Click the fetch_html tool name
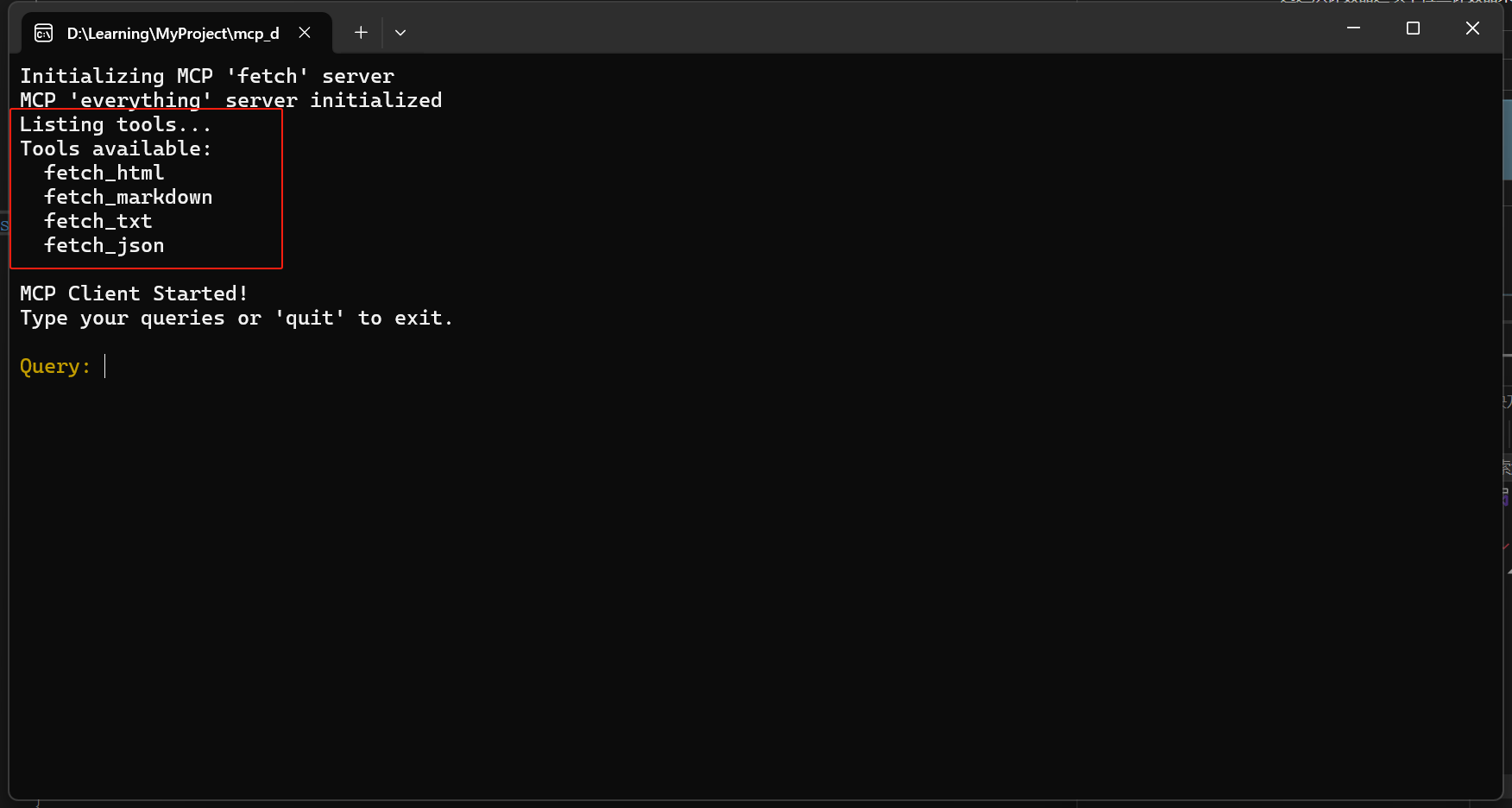 [104, 173]
